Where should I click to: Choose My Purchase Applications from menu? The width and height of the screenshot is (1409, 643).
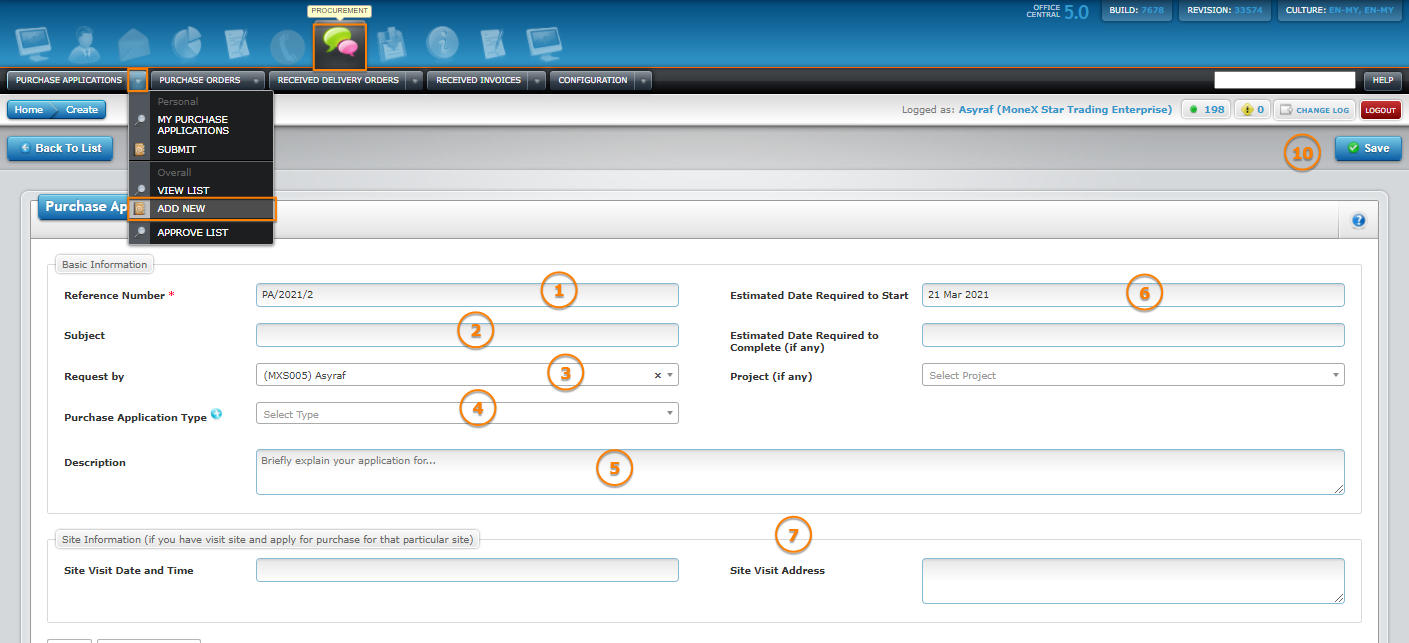pos(193,125)
